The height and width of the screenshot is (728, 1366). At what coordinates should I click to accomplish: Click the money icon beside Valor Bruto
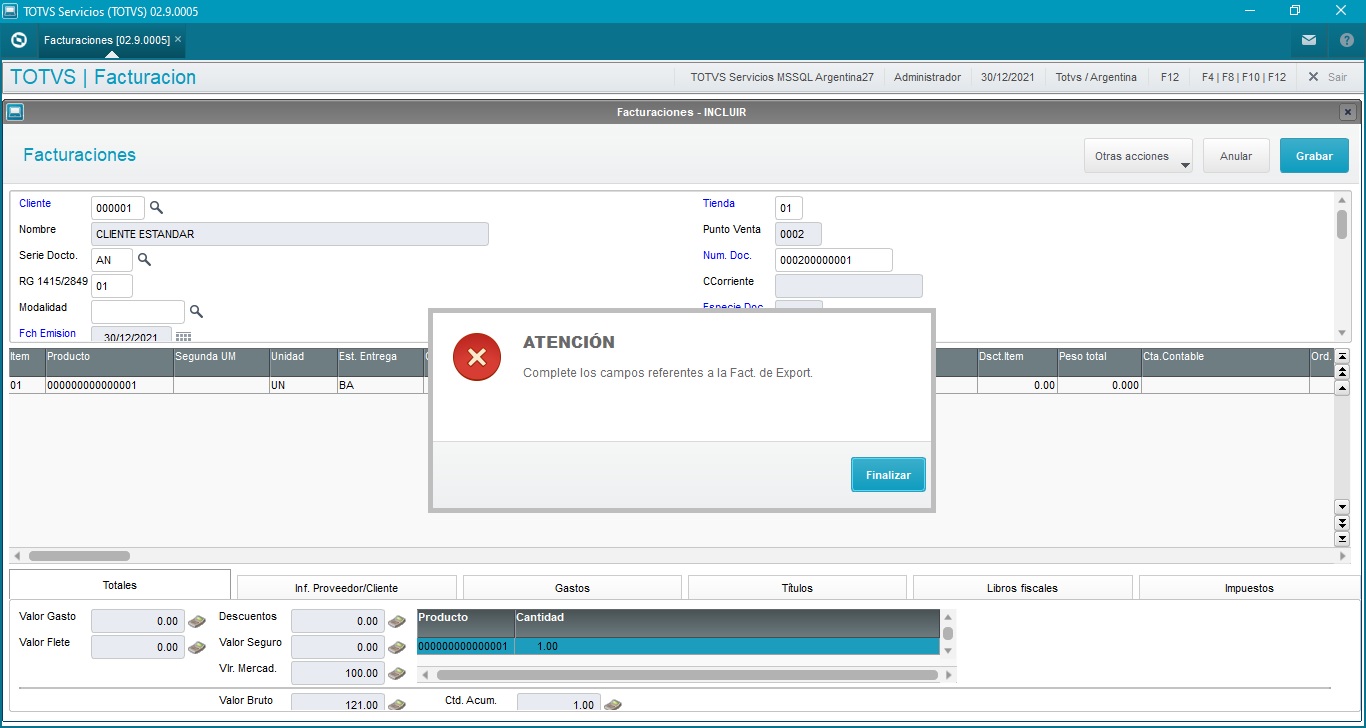397,704
